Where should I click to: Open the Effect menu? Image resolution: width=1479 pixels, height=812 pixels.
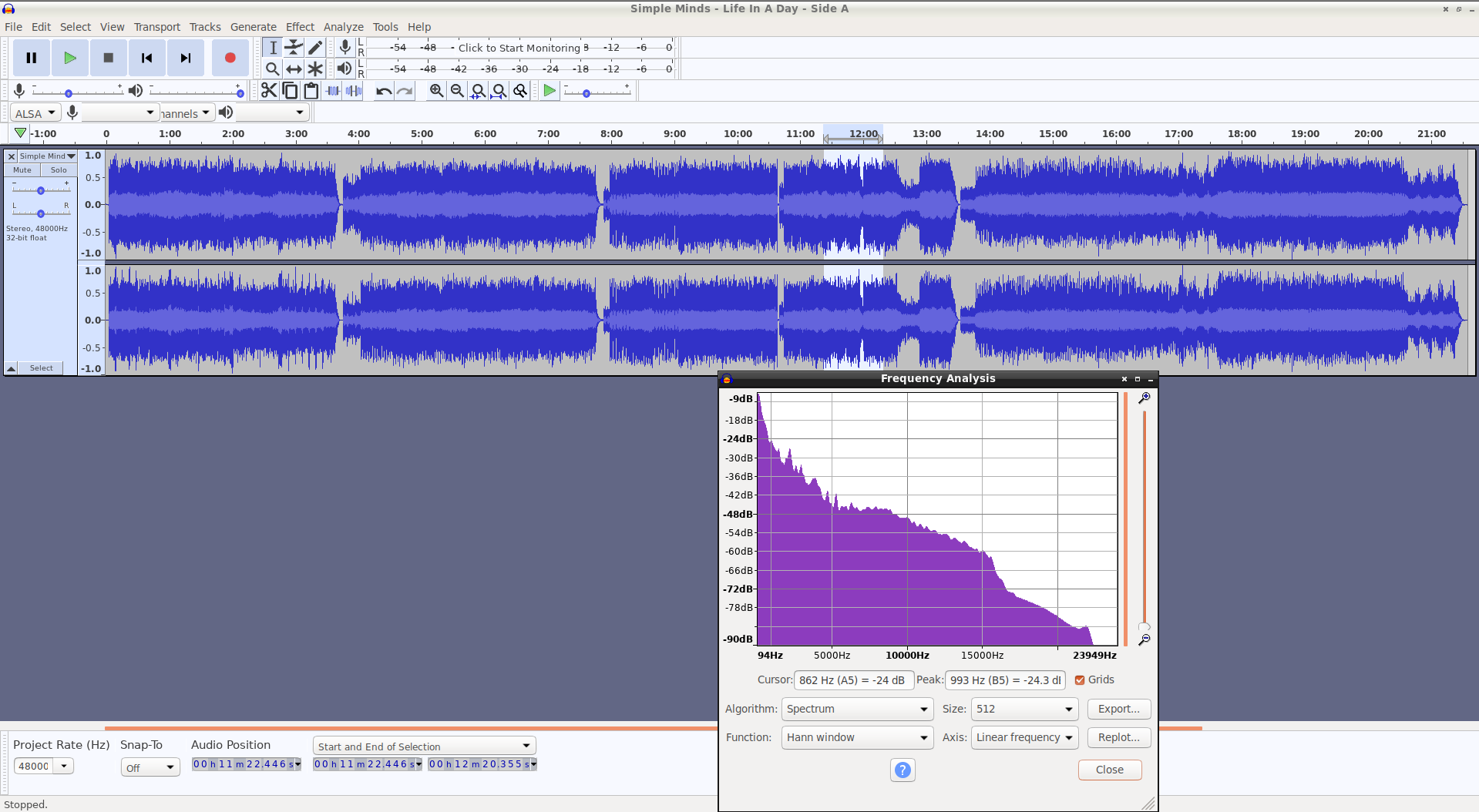tap(300, 27)
